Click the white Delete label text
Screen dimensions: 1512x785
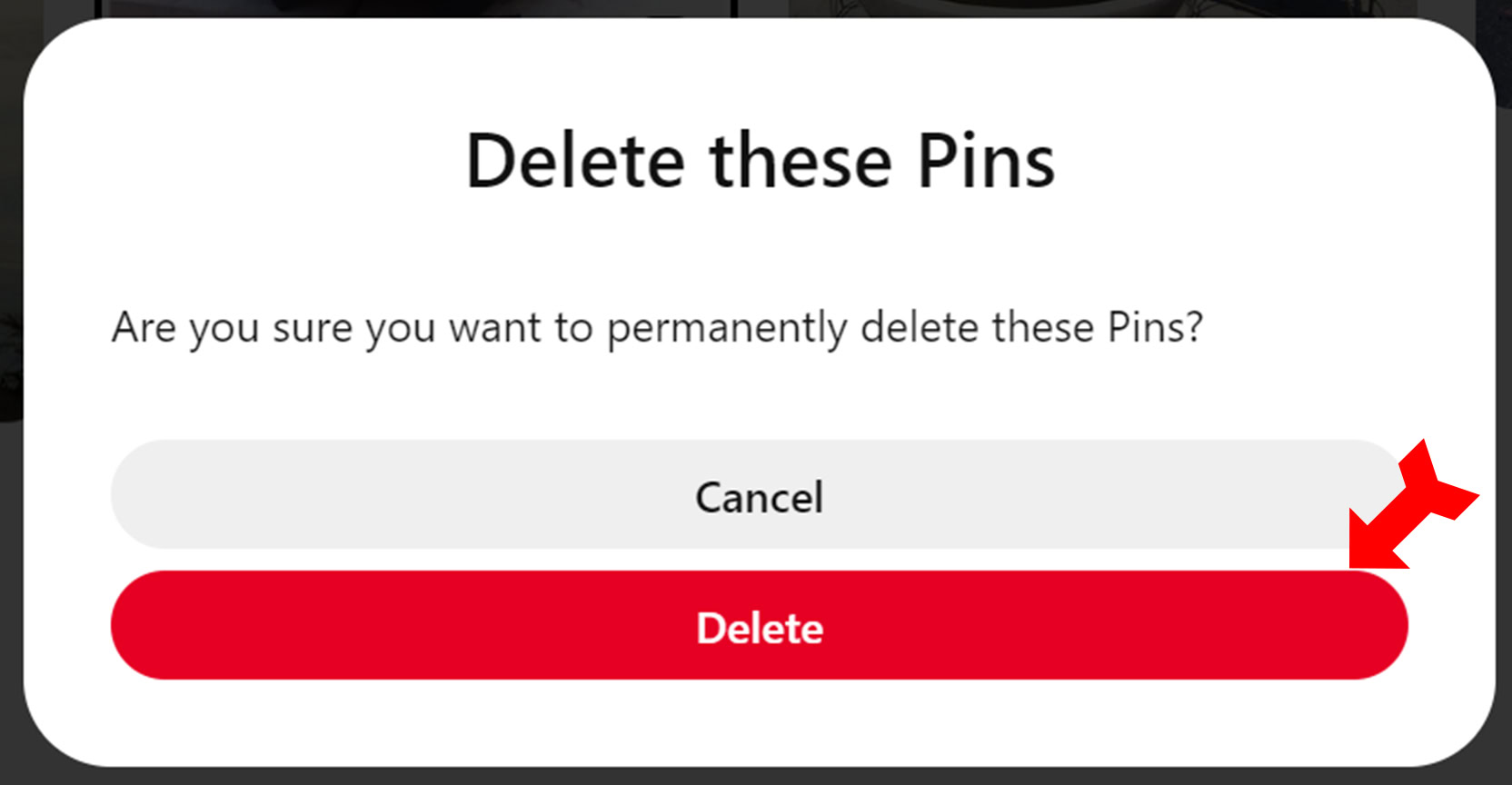point(760,628)
